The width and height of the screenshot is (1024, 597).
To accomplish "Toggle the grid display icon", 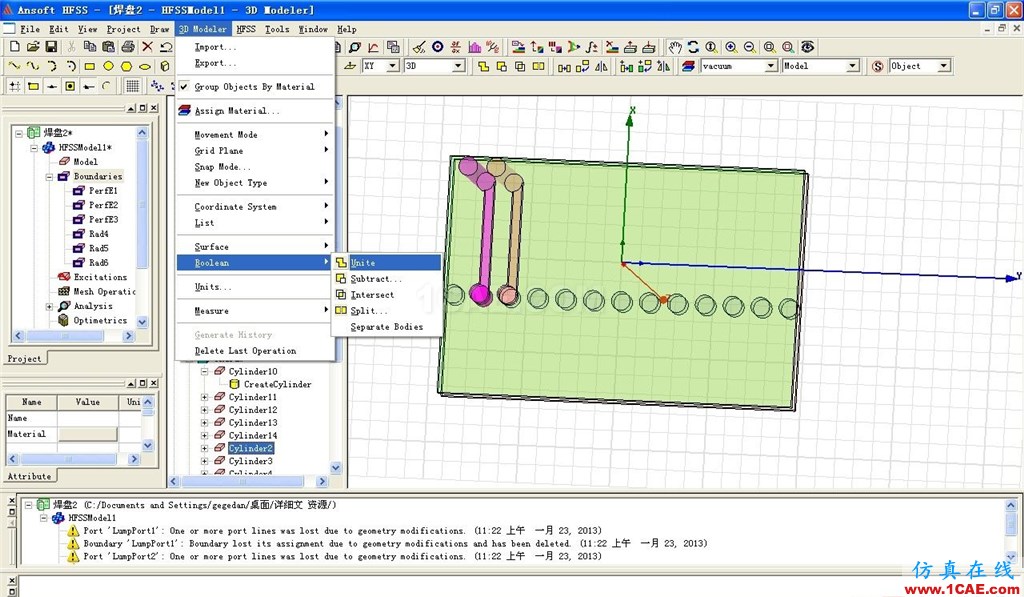I will click(x=133, y=86).
